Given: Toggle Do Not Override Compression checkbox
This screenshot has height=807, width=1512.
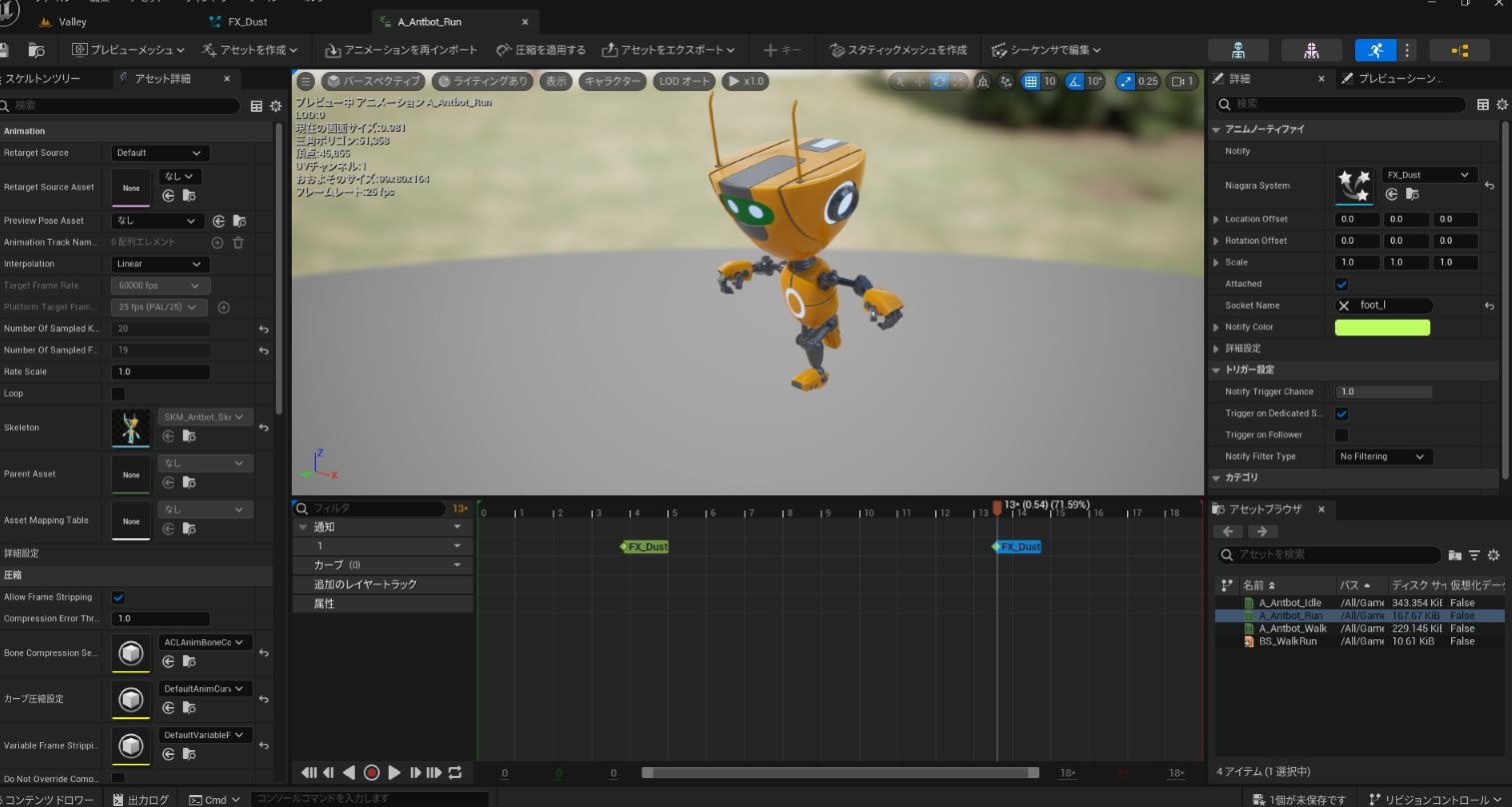Looking at the screenshot, I should pos(118,778).
